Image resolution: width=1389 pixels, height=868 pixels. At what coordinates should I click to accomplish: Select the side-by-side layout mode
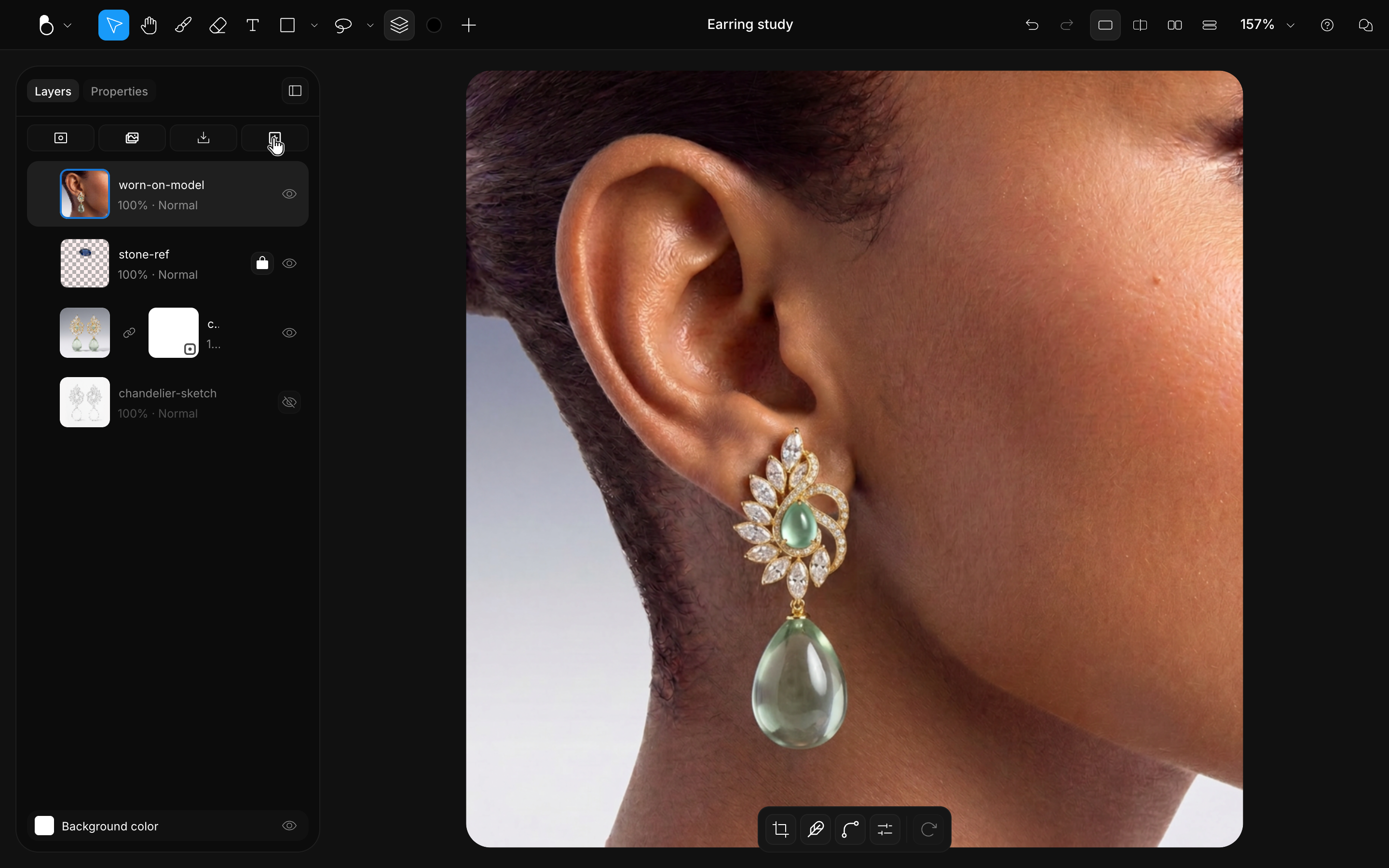point(1174,25)
